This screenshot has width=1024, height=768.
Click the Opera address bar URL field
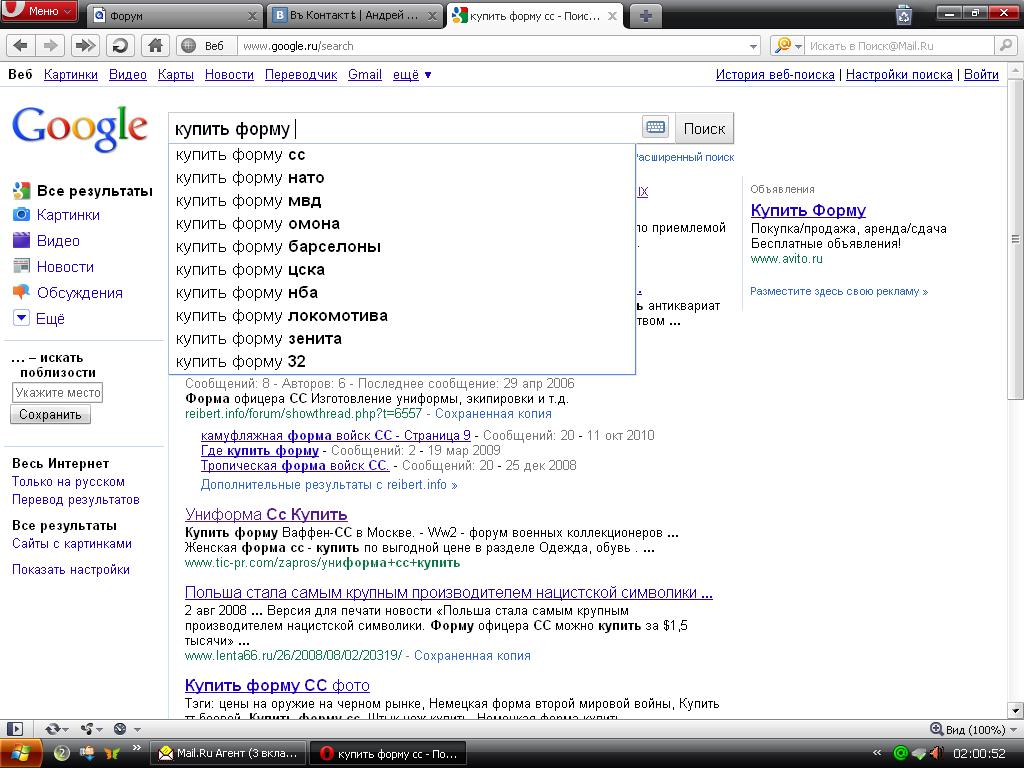pos(493,46)
